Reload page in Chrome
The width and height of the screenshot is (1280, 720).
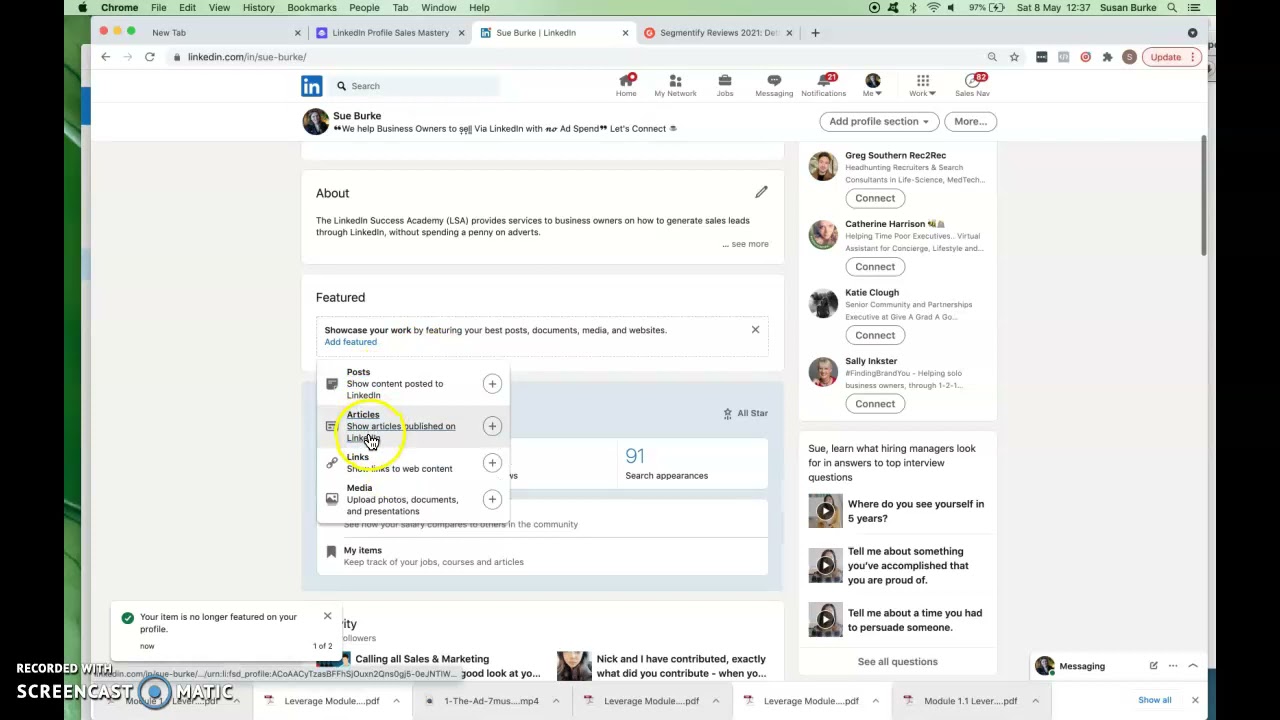150,57
